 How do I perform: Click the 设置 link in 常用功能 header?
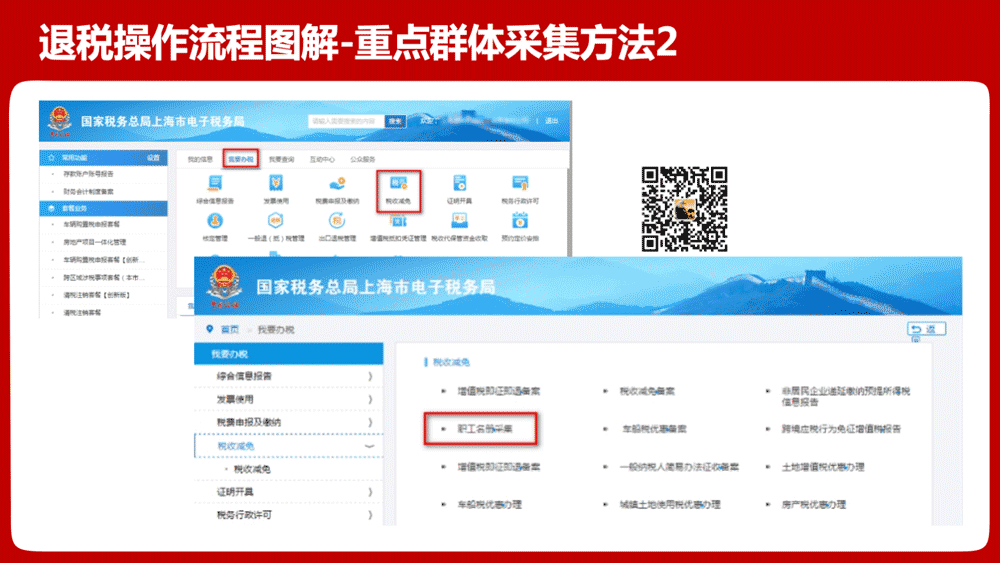coord(154,157)
